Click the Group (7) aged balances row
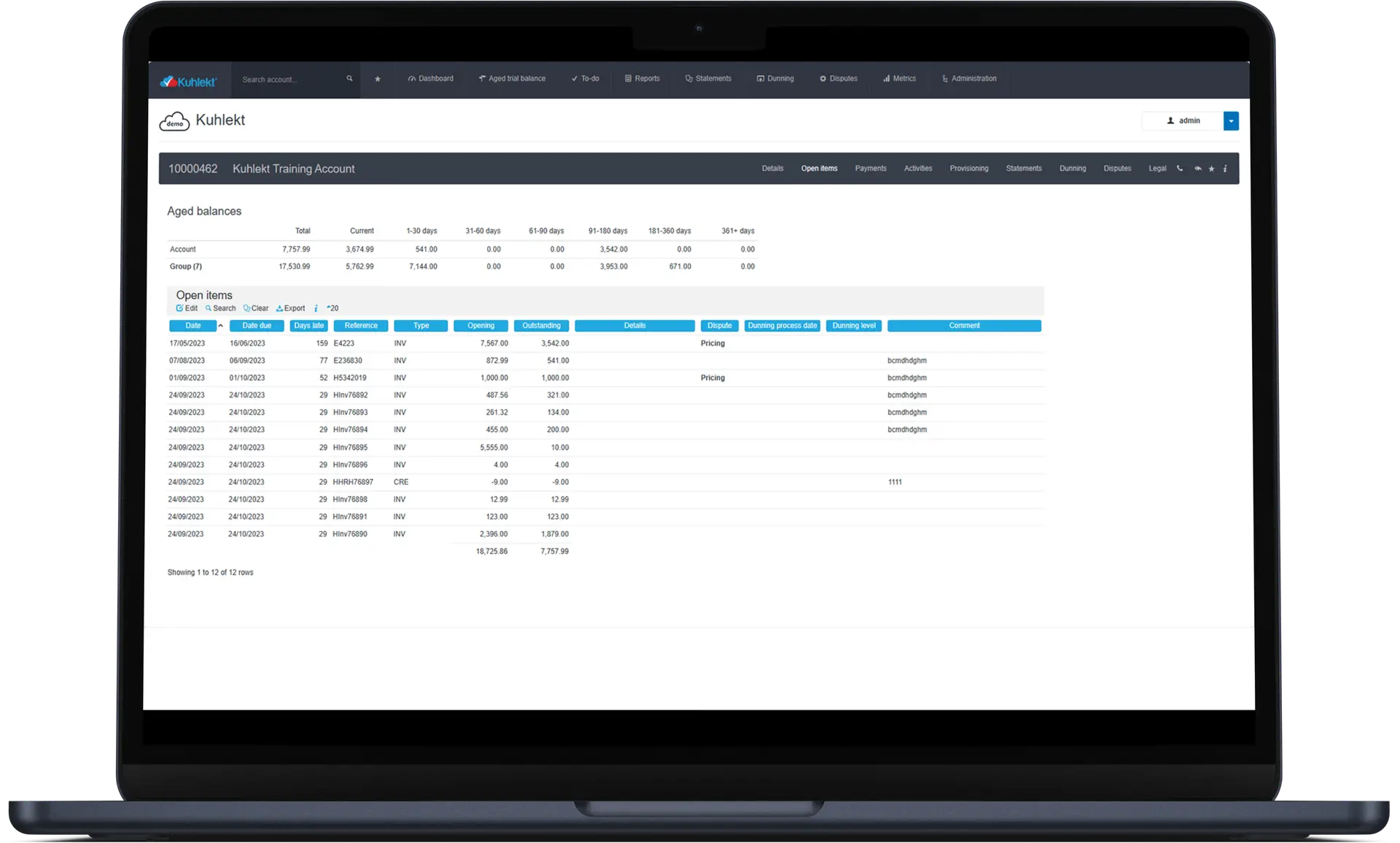This screenshot has width=1400, height=843. tap(462, 267)
